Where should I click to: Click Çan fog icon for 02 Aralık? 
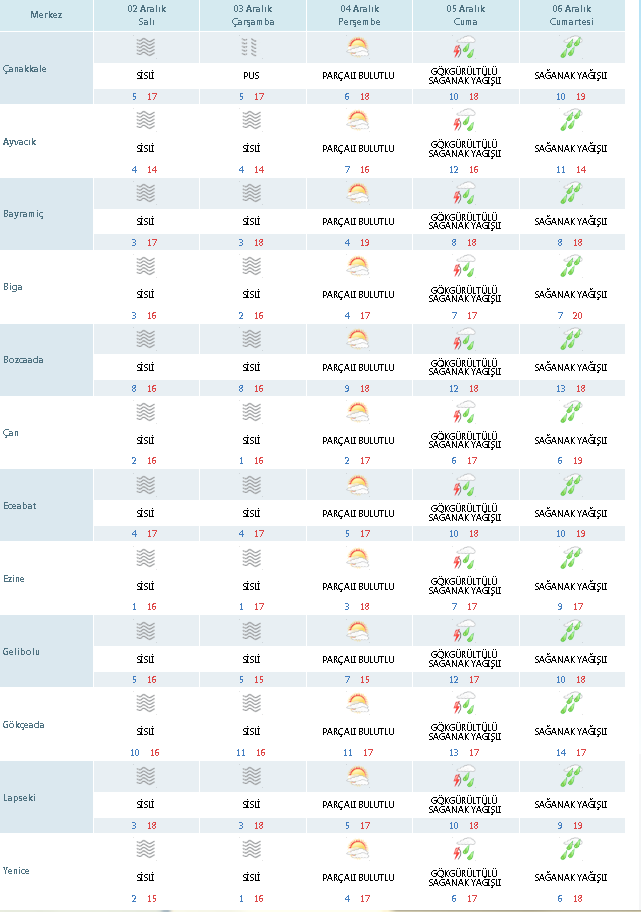point(146,412)
